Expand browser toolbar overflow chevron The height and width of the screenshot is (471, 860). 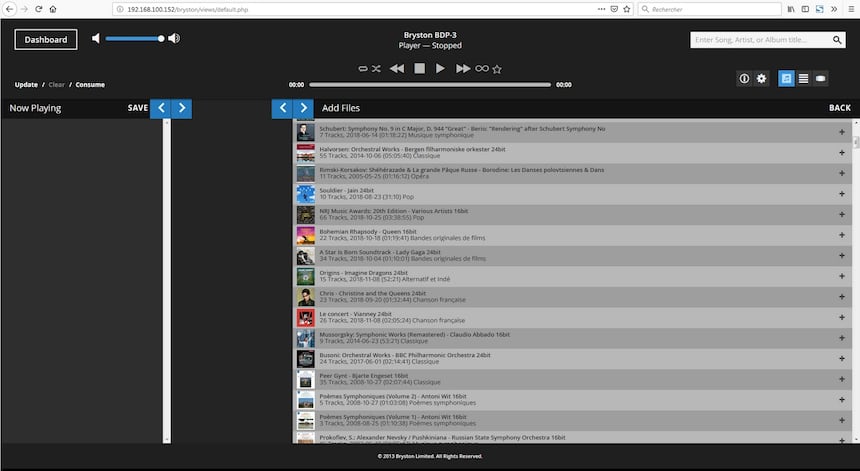coord(834,9)
